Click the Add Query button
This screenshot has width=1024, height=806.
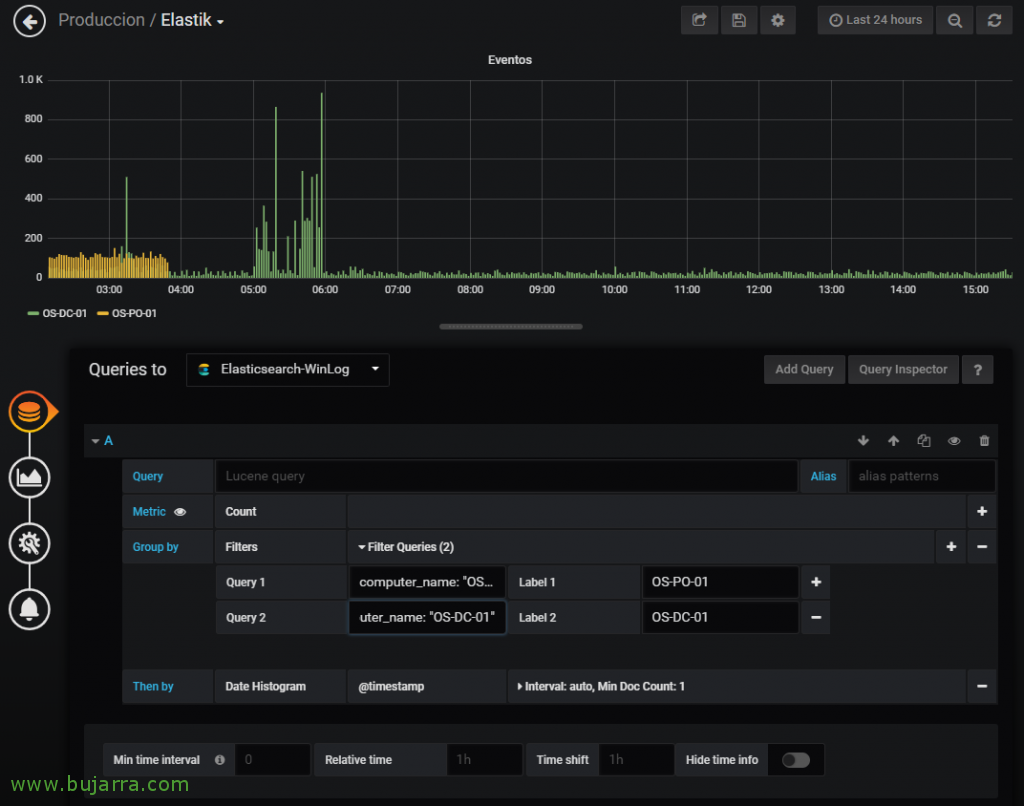coord(804,369)
